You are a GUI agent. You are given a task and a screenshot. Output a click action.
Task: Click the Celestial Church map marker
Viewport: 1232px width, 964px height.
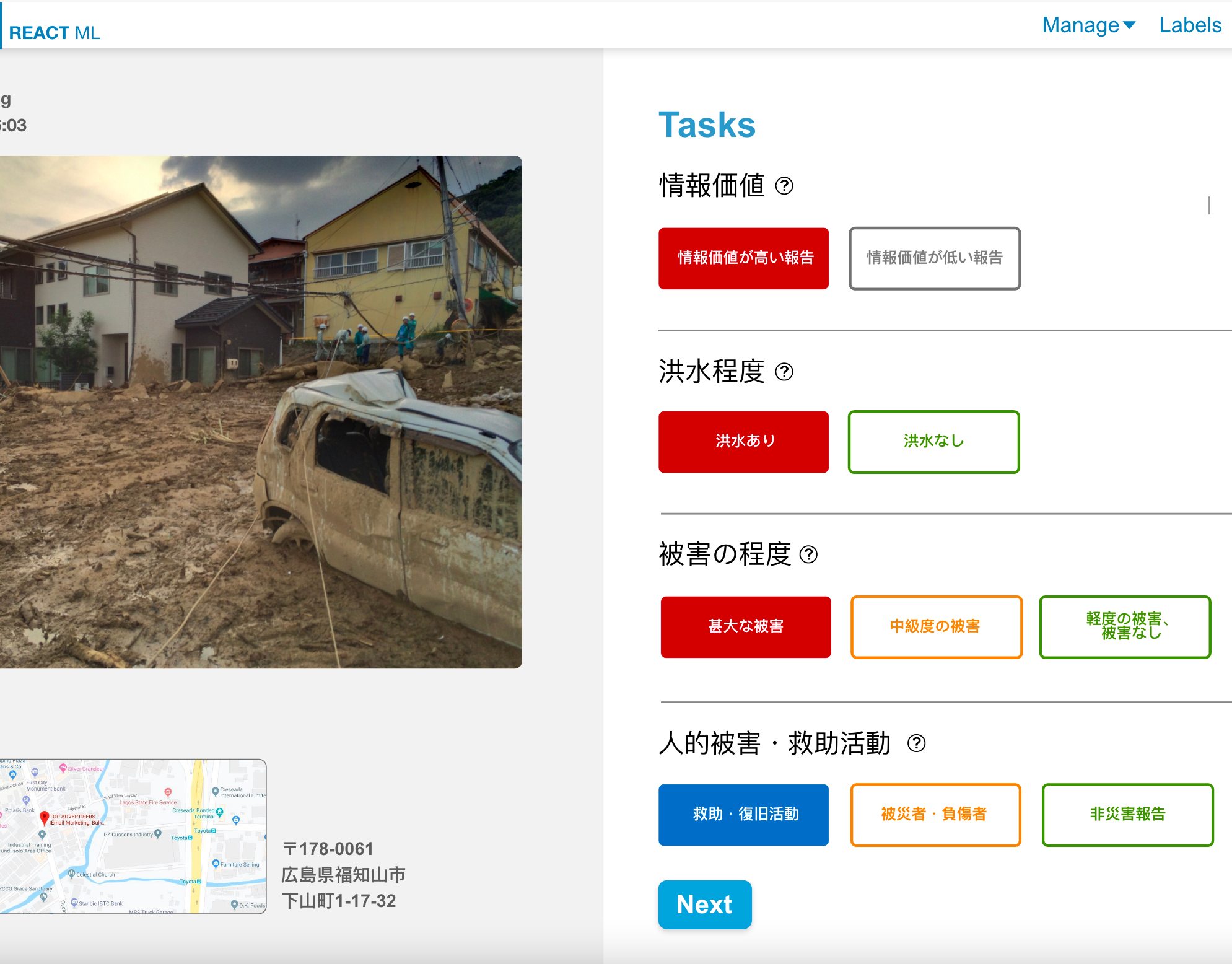71,874
